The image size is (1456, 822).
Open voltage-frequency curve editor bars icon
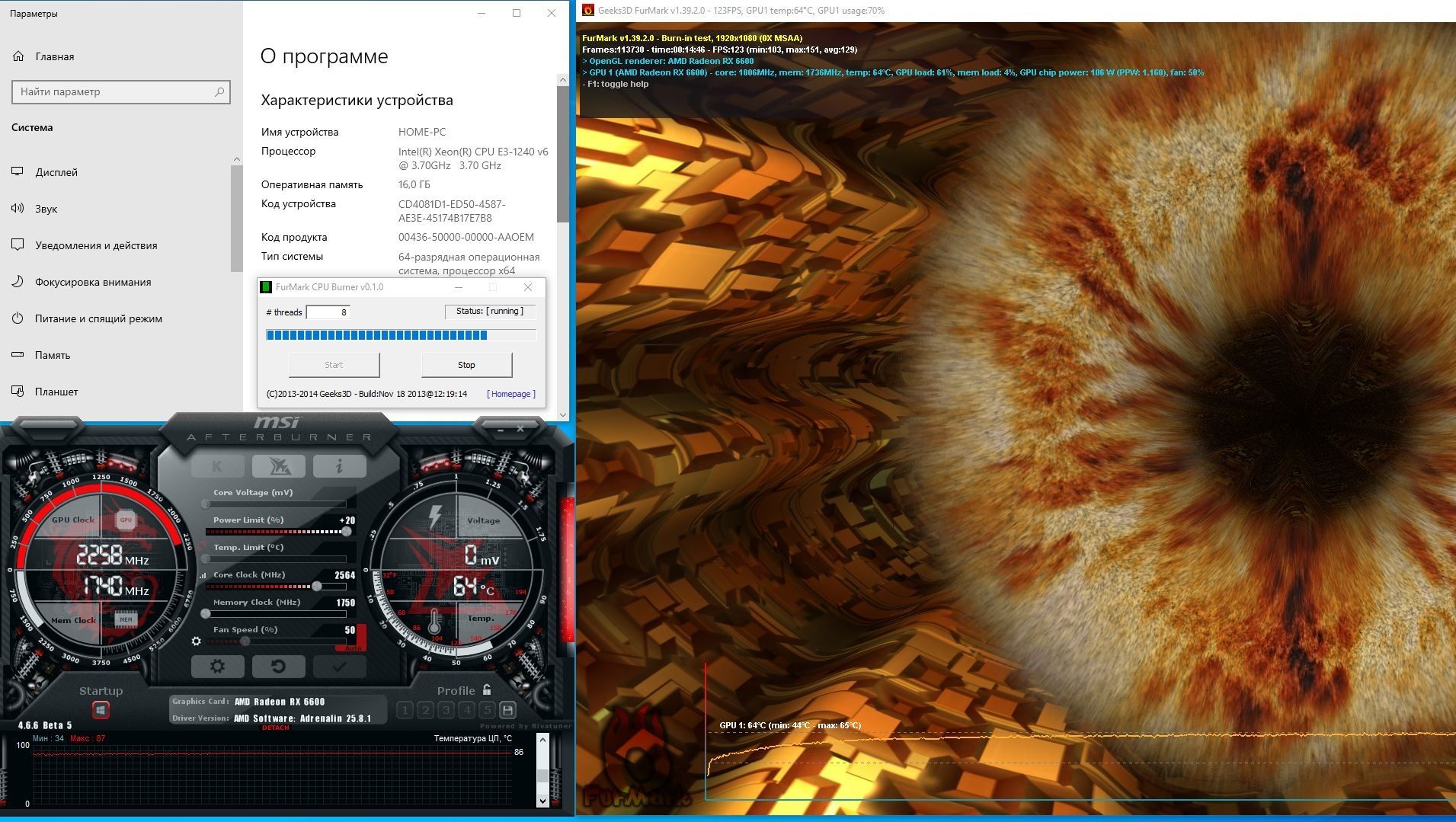(203, 576)
